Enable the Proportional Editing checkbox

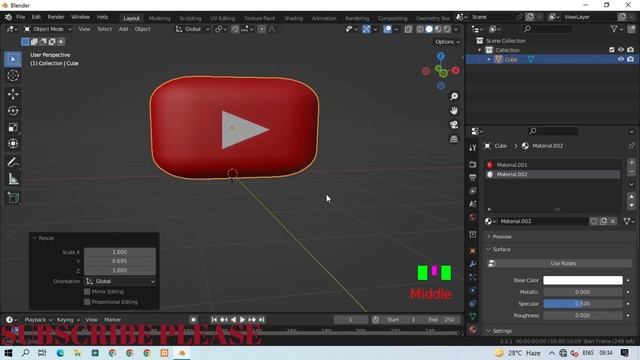[87, 302]
